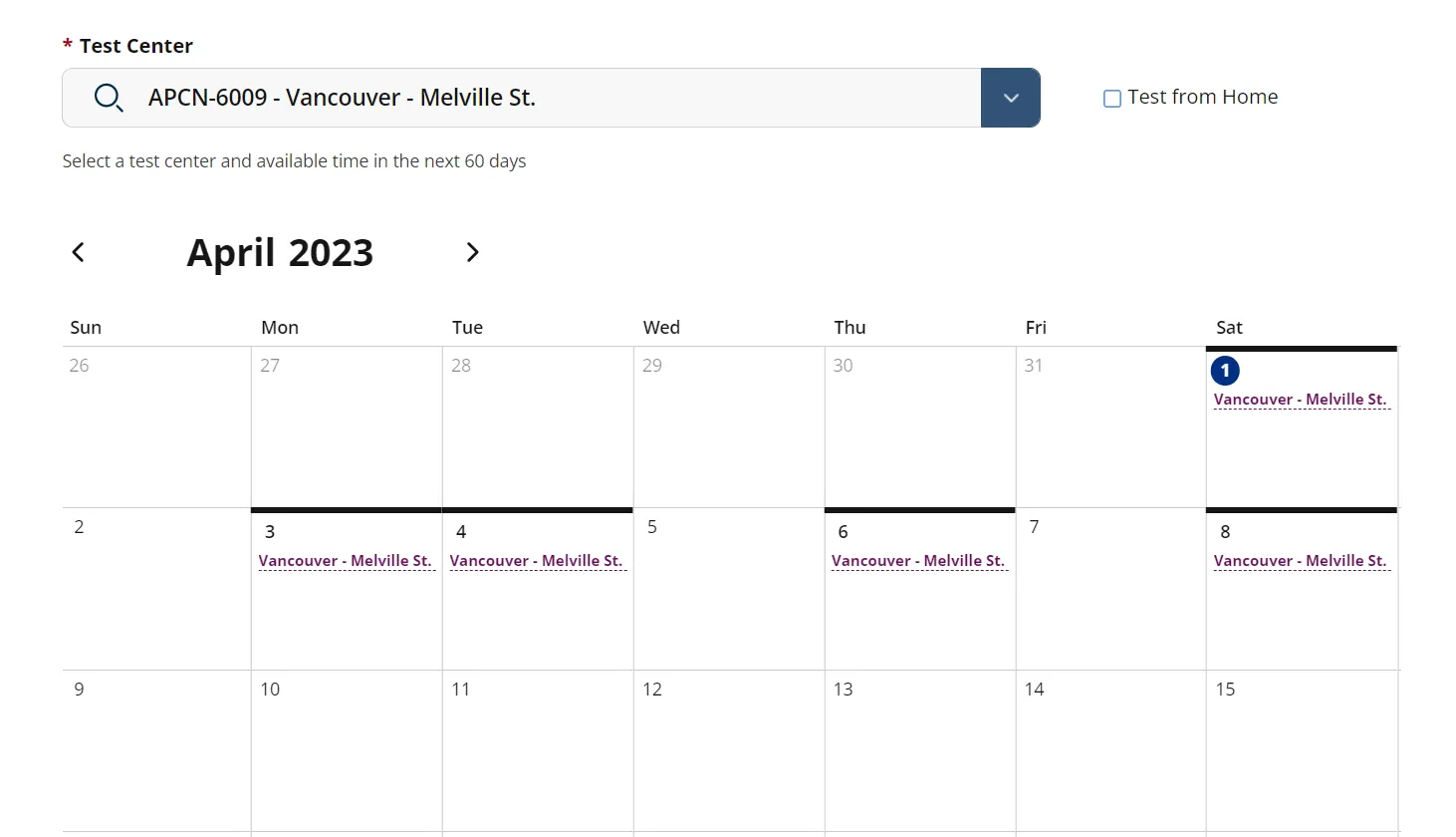Enable the Test from Home checkbox

click(x=1112, y=99)
